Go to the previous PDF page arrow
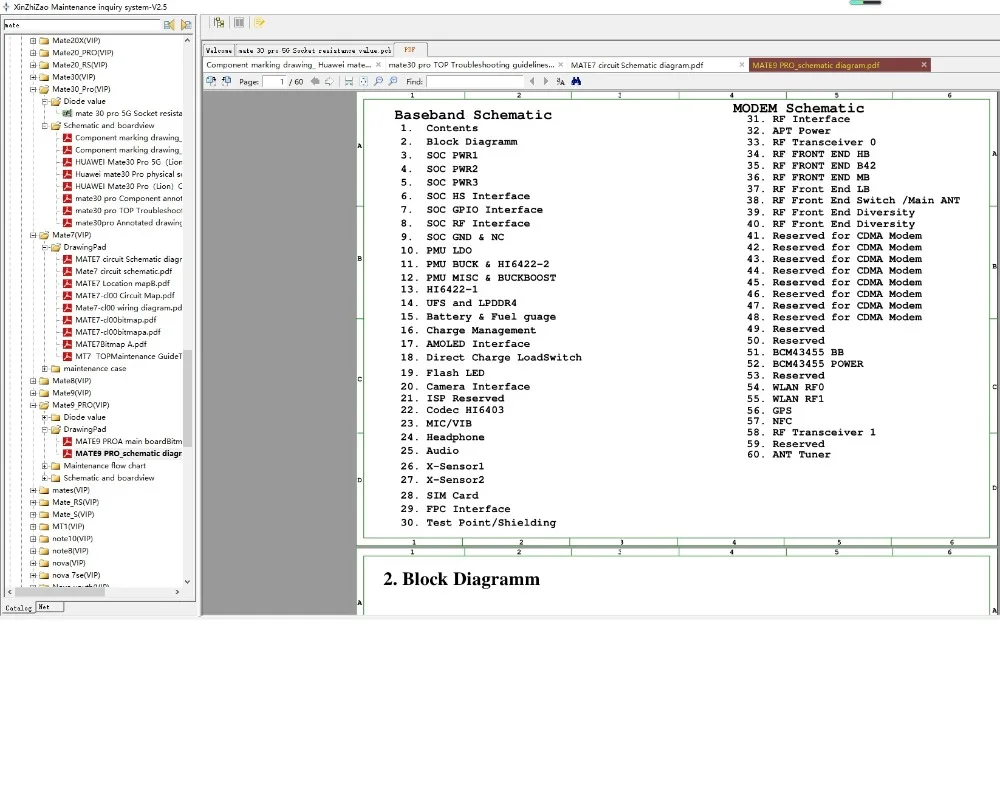Image resolution: width=1000 pixels, height=806 pixels. point(314,82)
